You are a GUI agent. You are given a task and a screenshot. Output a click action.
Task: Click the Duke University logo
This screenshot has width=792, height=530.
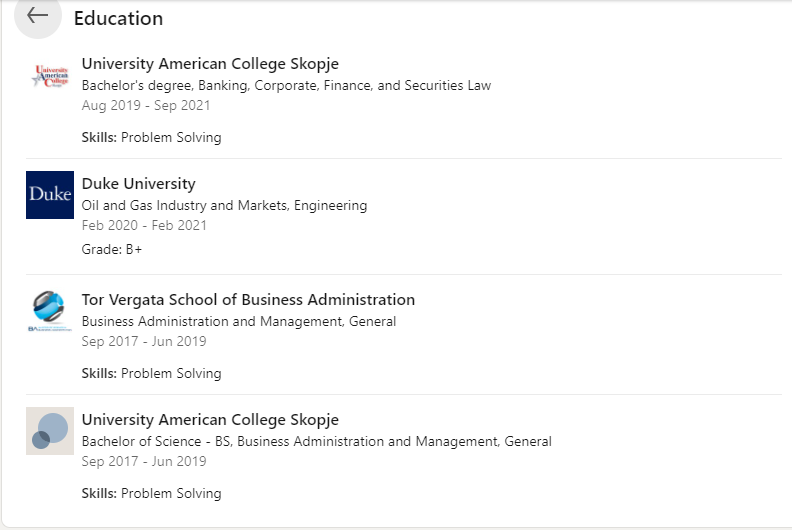(x=50, y=194)
